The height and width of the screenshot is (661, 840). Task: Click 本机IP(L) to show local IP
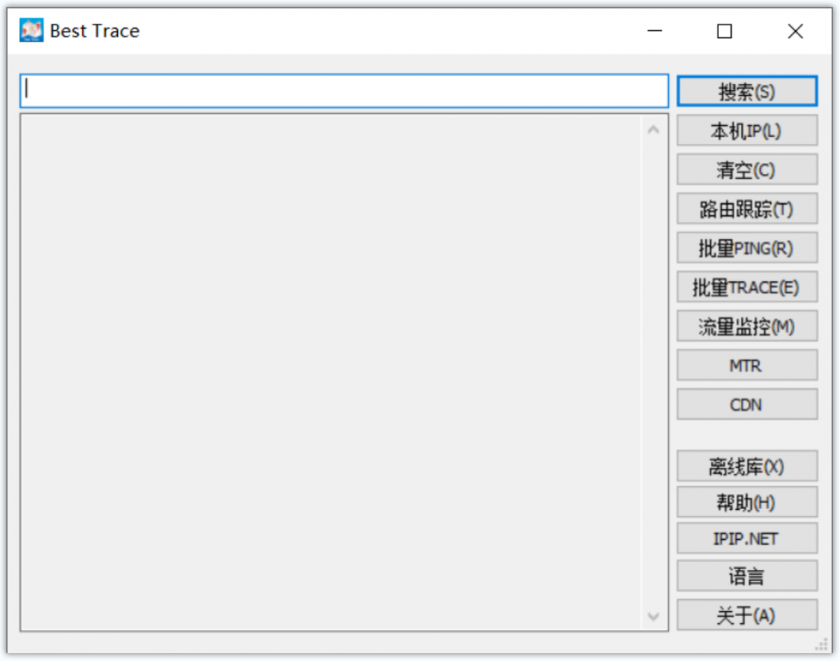(746, 130)
